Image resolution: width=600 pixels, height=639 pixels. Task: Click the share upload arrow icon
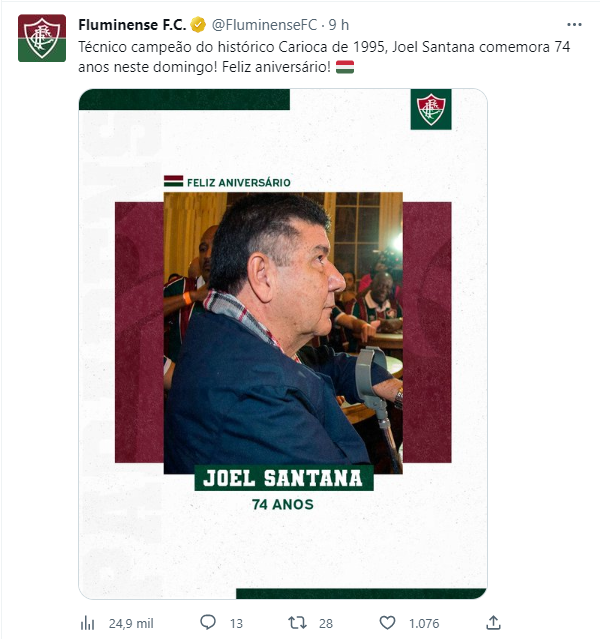coord(493,622)
